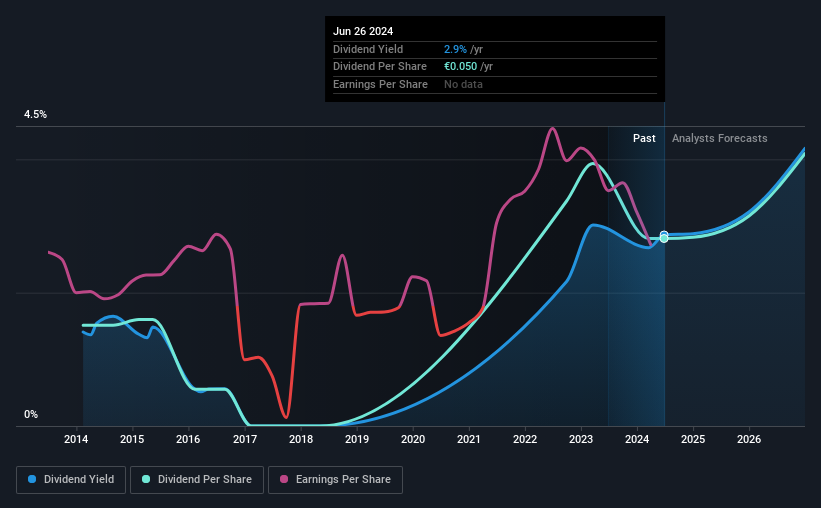Select the 2020 x-axis label
The height and width of the screenshot is (508, 821).
pos(413,439)
